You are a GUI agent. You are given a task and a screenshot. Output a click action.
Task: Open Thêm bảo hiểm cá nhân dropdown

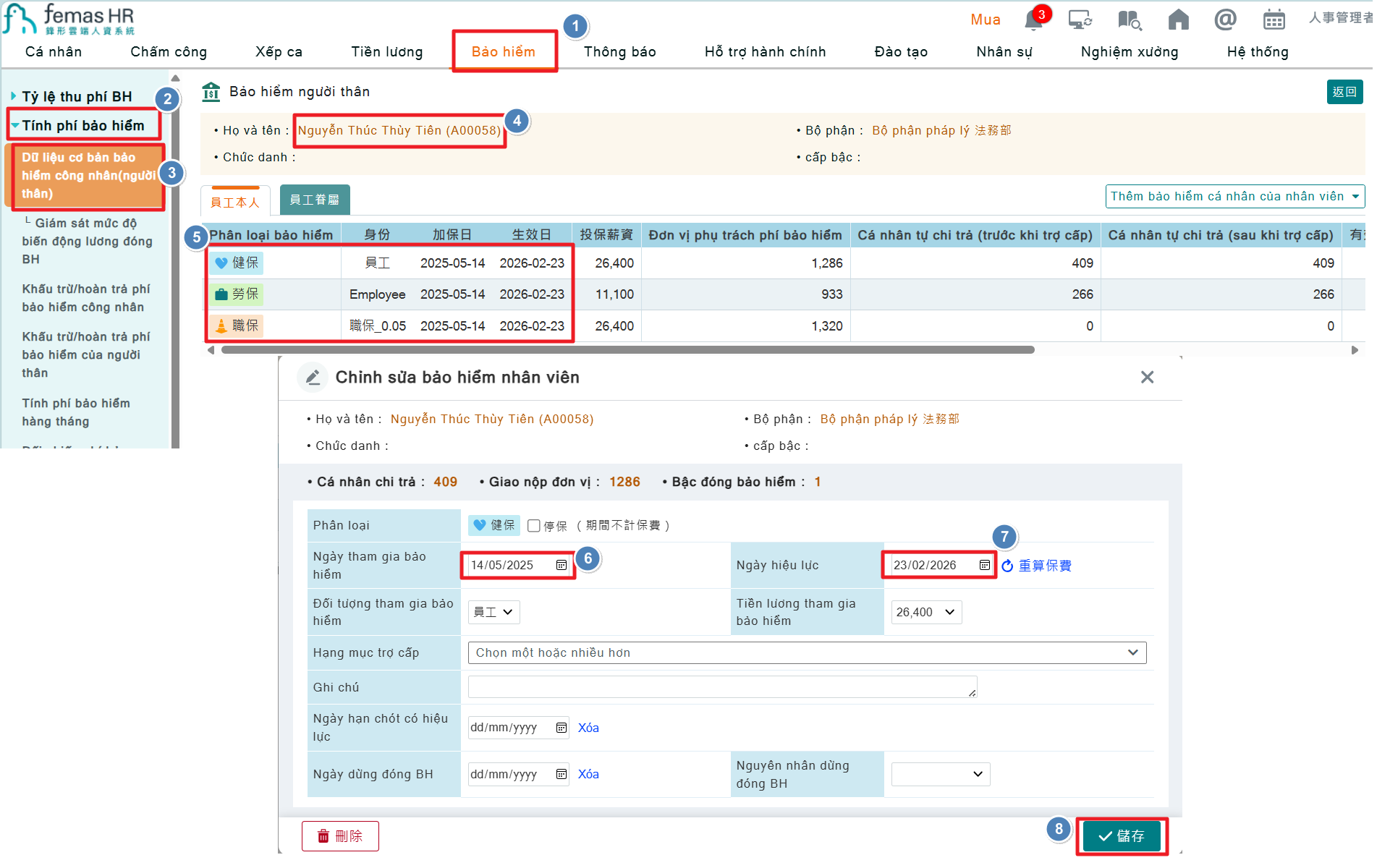coord(1234,196)
